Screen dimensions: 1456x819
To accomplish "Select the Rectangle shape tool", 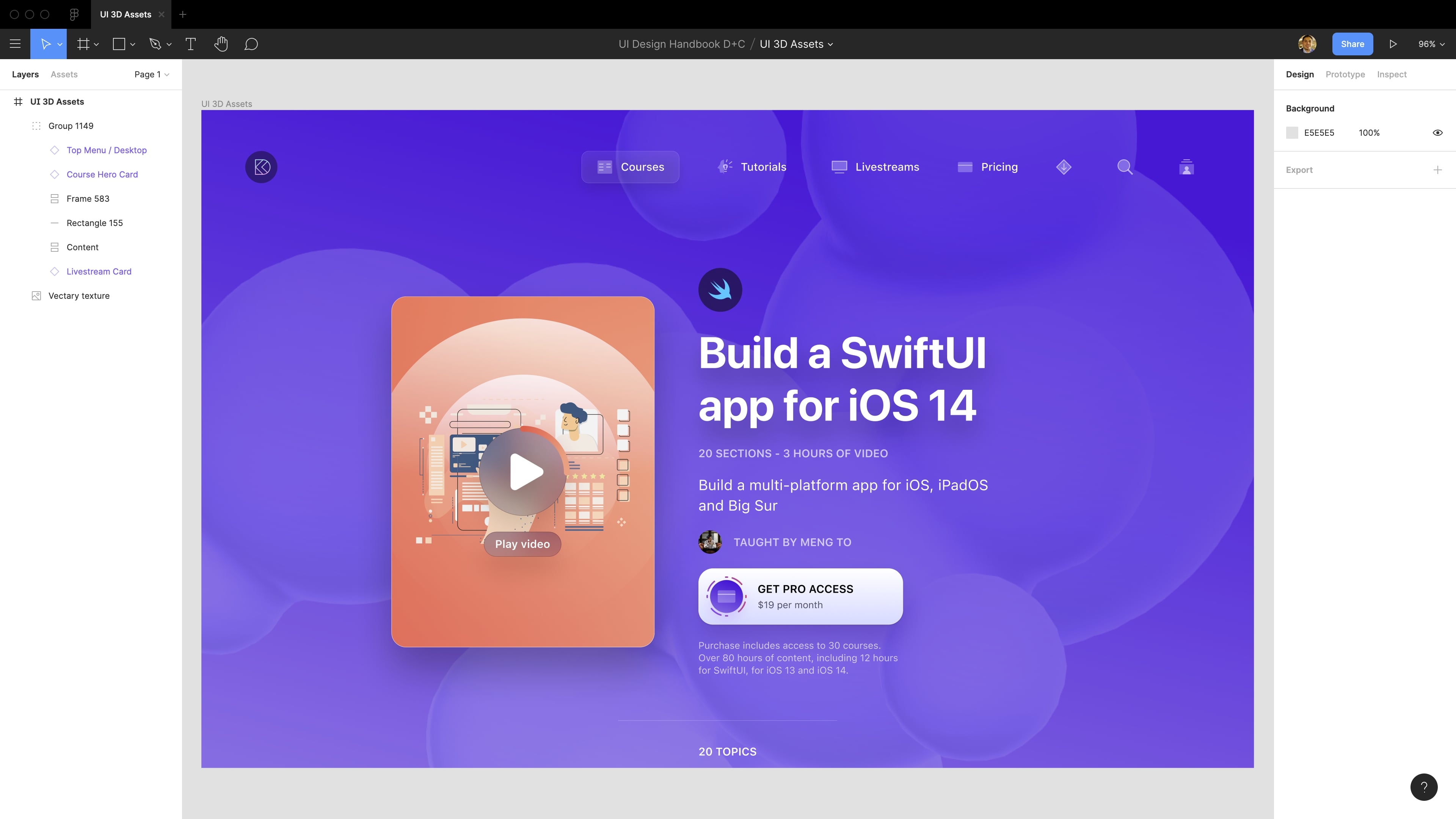I will [x=119, y=44].
